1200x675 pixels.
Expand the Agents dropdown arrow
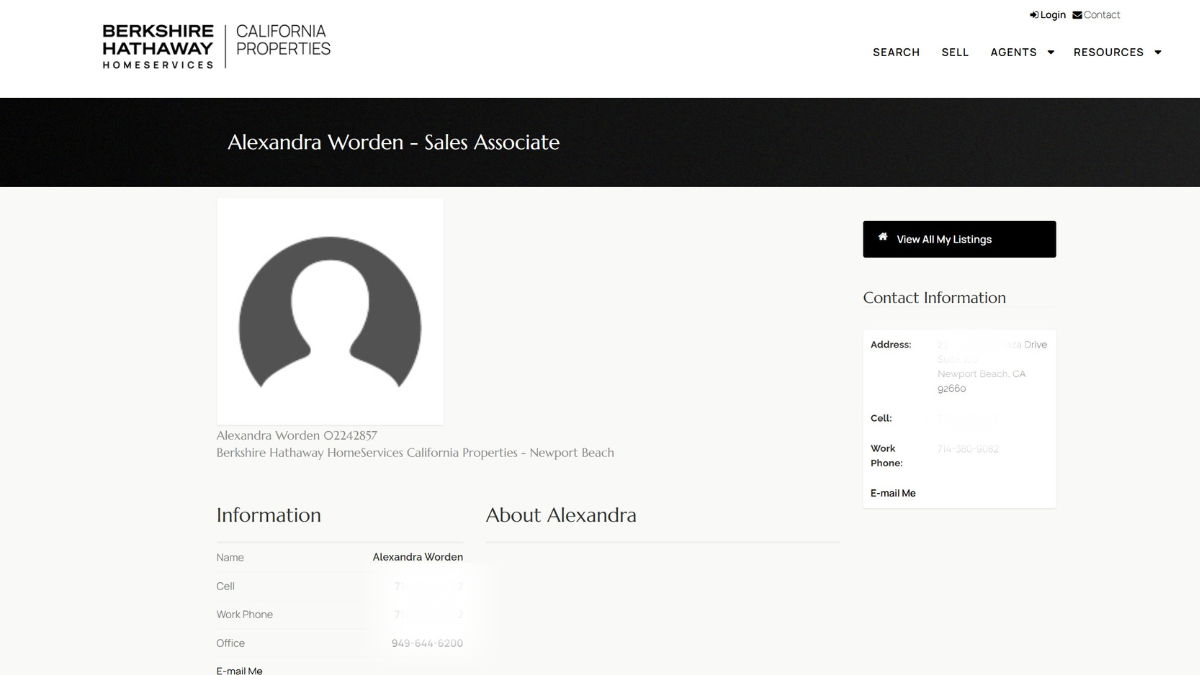click(x=1051, y=52)
